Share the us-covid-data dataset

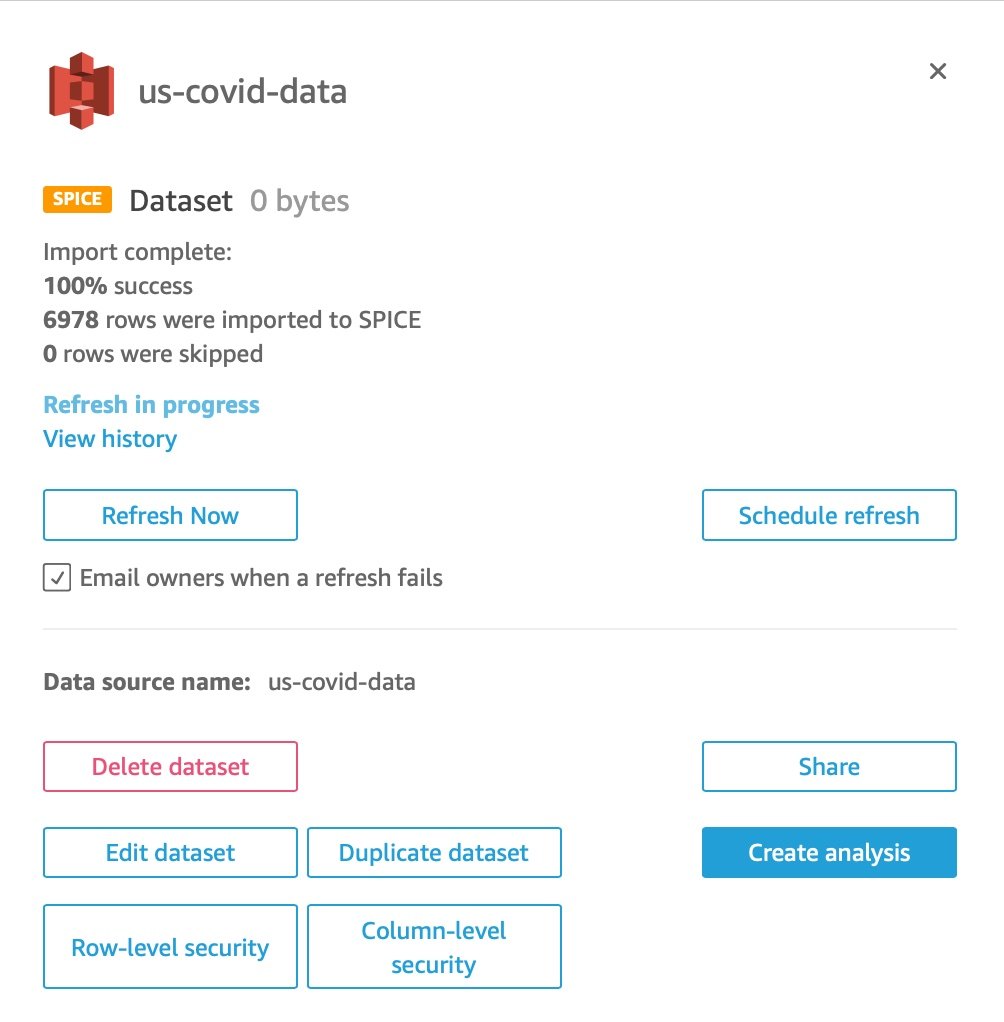click(828, 767)
